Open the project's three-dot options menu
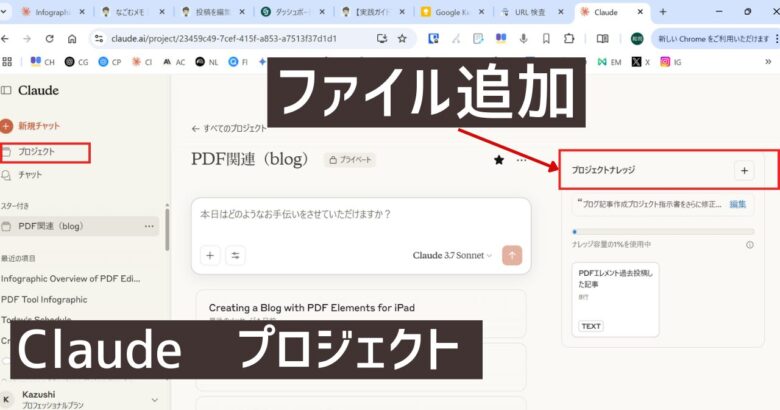 (521, 160)
